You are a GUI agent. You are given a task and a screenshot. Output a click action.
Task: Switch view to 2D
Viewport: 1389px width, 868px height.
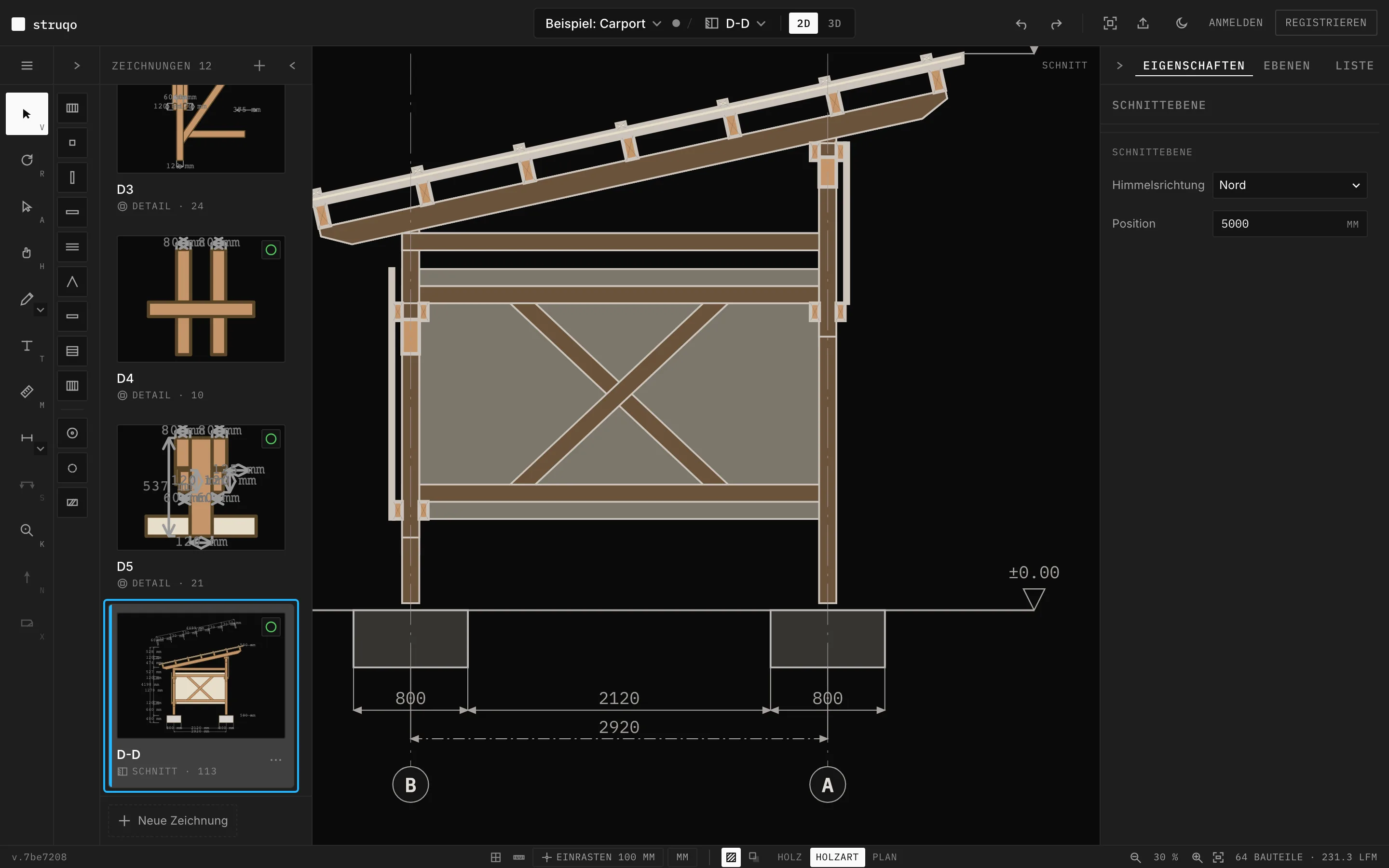pos(803,24)
